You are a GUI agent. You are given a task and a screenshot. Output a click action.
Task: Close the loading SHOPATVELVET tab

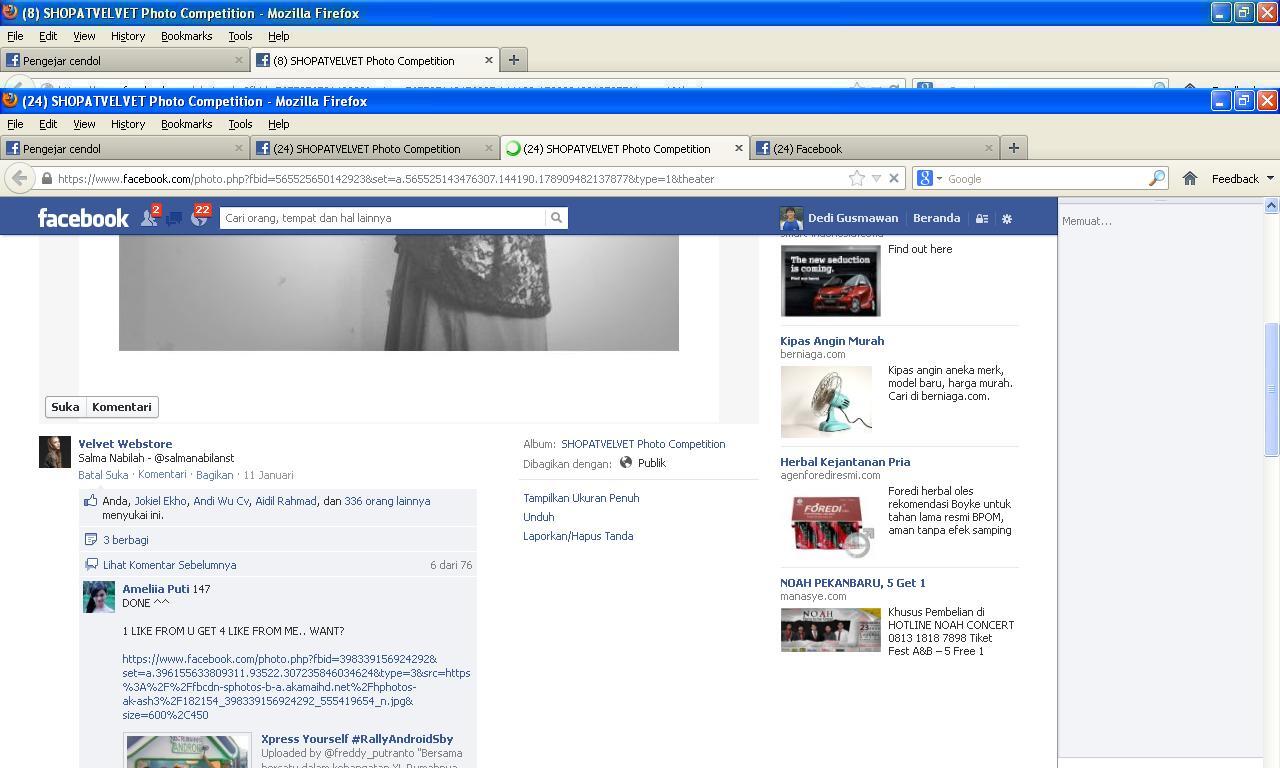coord(739,148)
